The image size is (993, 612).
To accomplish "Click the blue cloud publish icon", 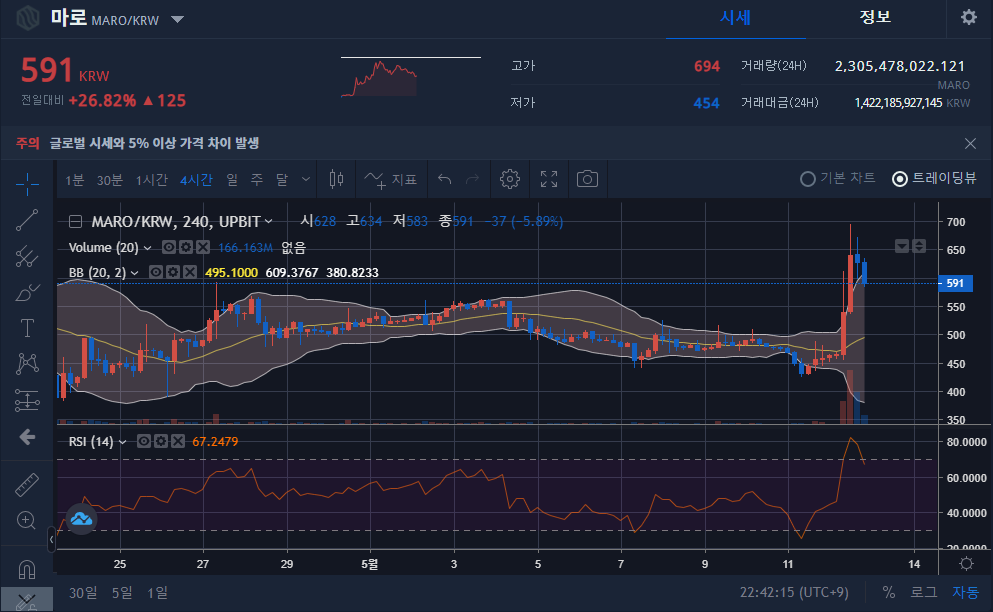I will (81, 520).
